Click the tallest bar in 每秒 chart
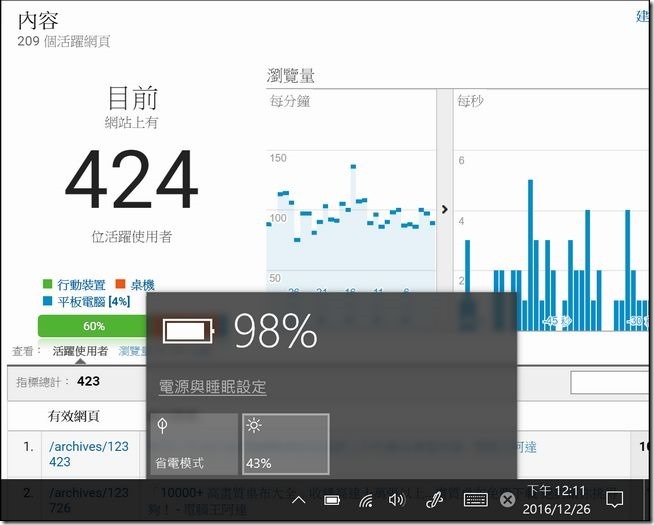 click(531, 255)
